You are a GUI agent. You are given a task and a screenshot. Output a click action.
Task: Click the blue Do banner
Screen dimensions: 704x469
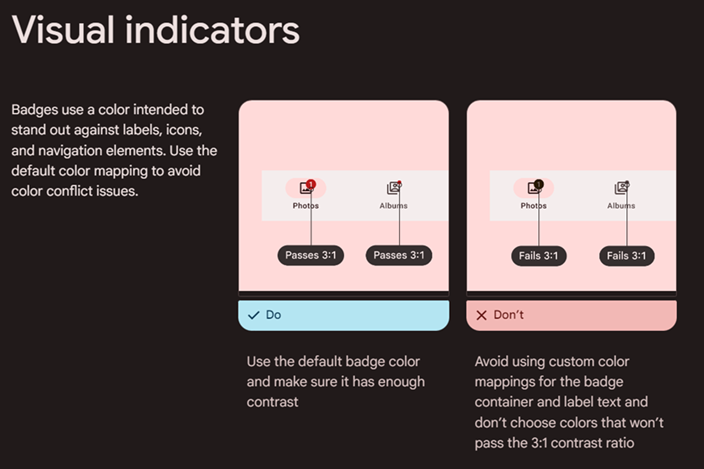pos(343,315)
